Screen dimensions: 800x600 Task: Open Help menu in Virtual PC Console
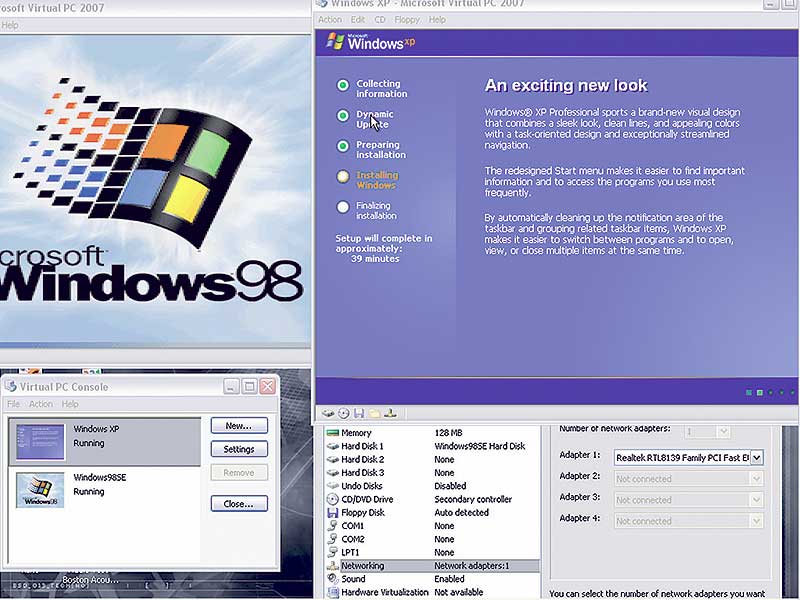click(70, 404)
